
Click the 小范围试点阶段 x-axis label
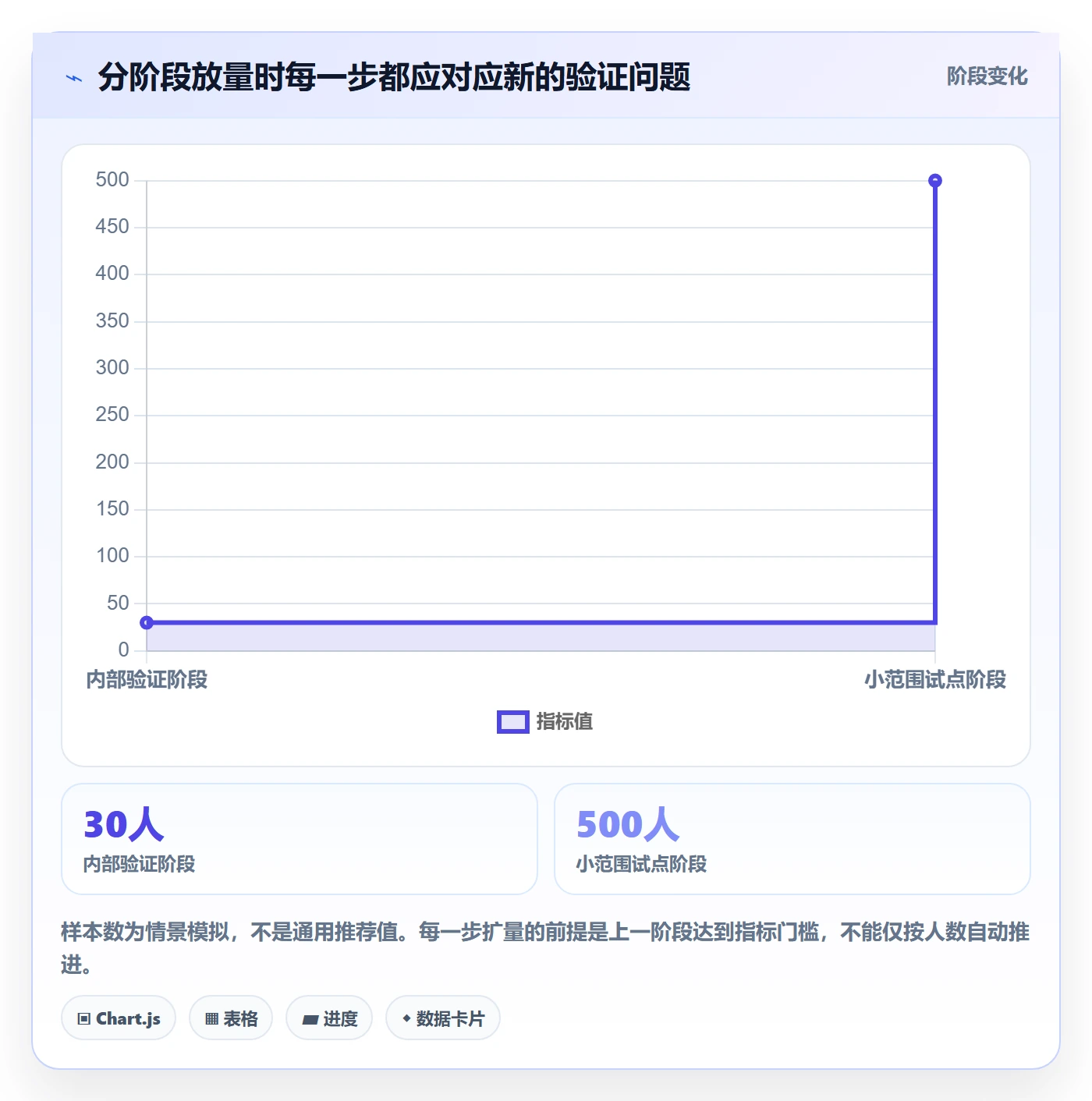tap(935, 680)
